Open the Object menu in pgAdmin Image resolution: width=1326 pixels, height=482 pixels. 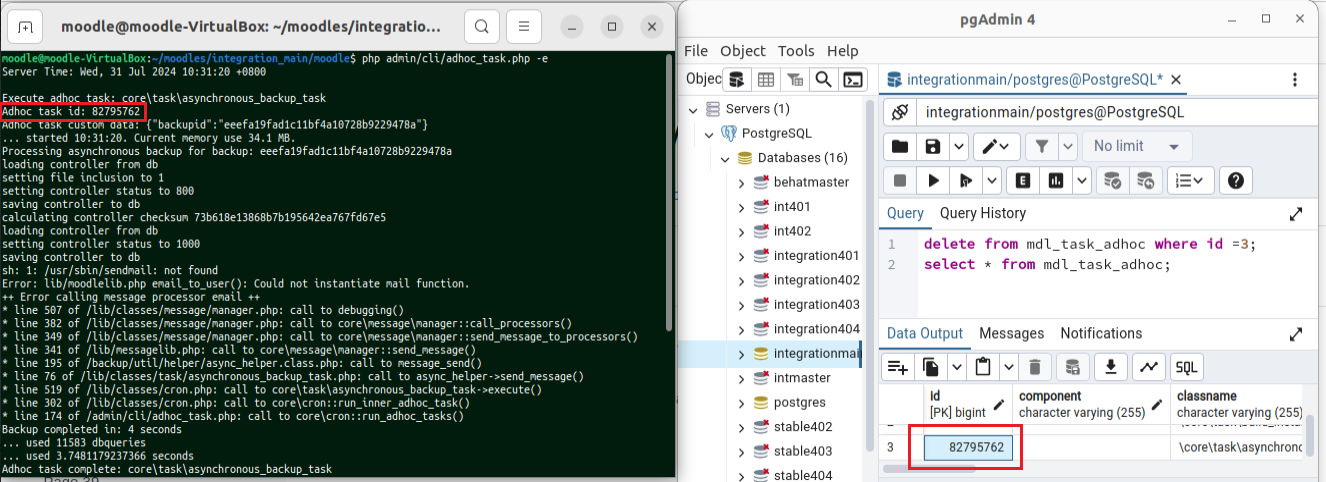[743, 51]
